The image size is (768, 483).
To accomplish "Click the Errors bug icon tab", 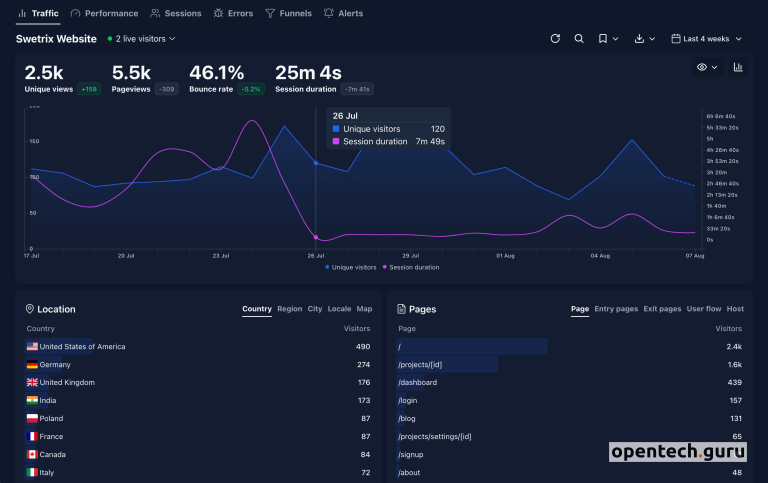I will point(219,14).
